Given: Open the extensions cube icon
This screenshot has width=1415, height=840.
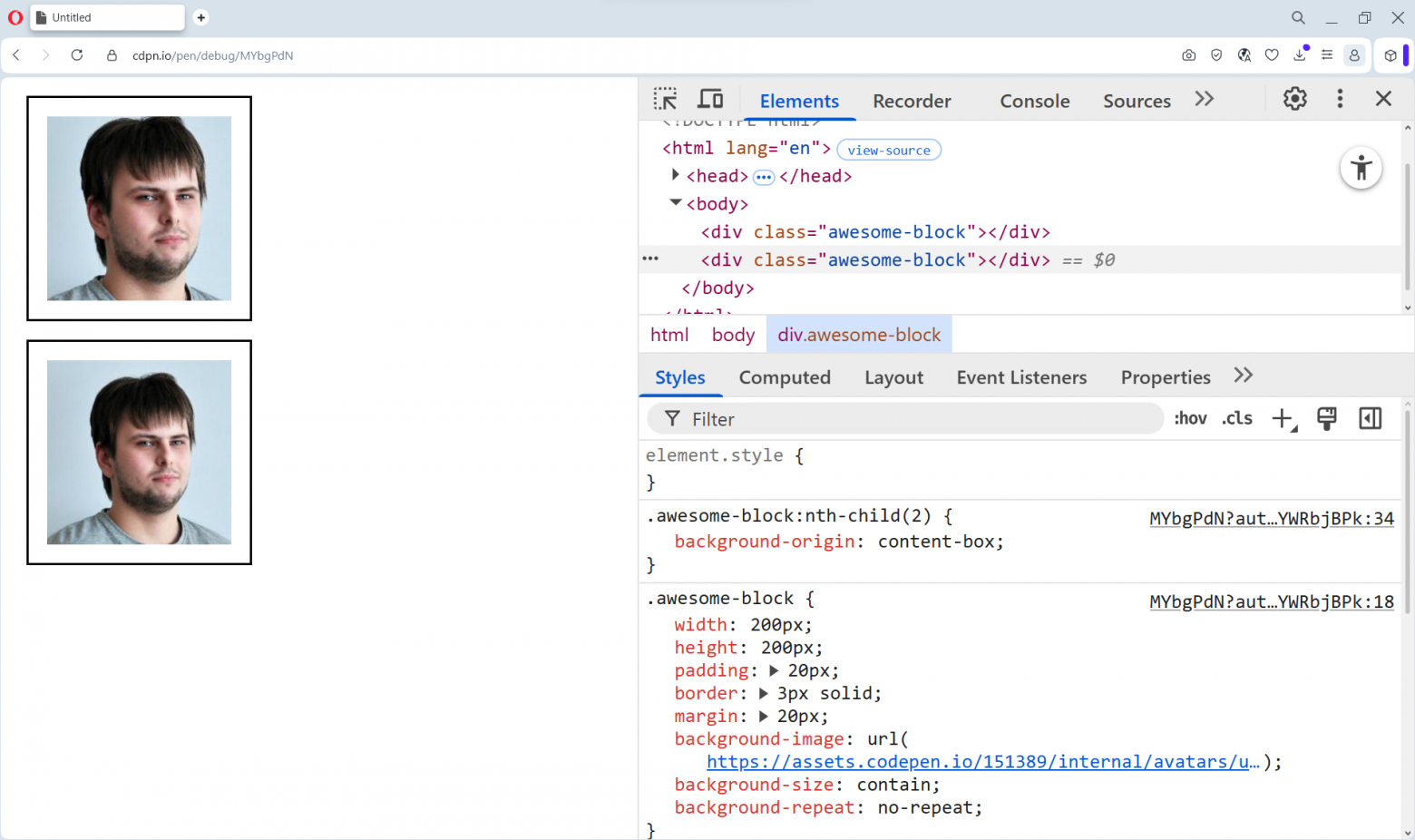Looking at the screenshot, I should pyautogui.click(x=1391, y=55).
